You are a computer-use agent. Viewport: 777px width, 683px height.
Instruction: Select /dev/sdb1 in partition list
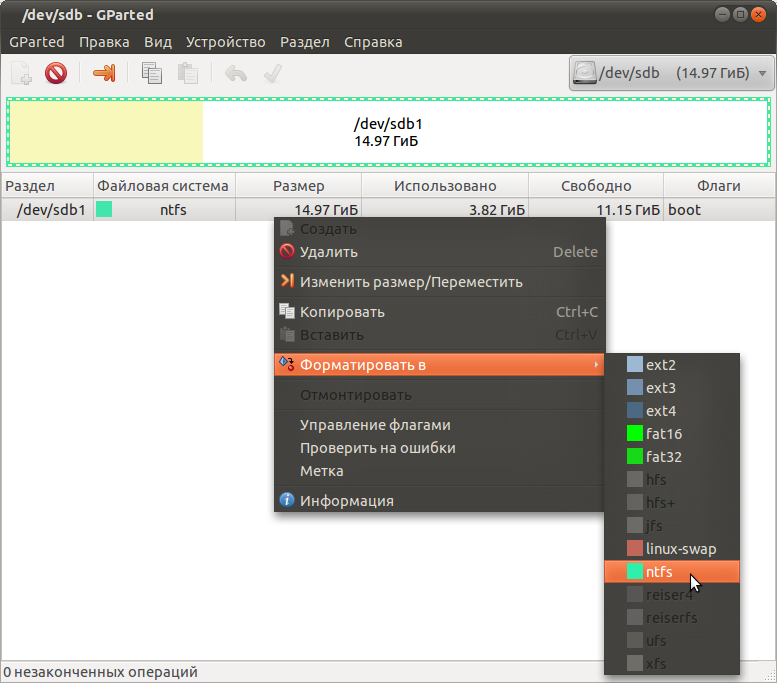52,210
